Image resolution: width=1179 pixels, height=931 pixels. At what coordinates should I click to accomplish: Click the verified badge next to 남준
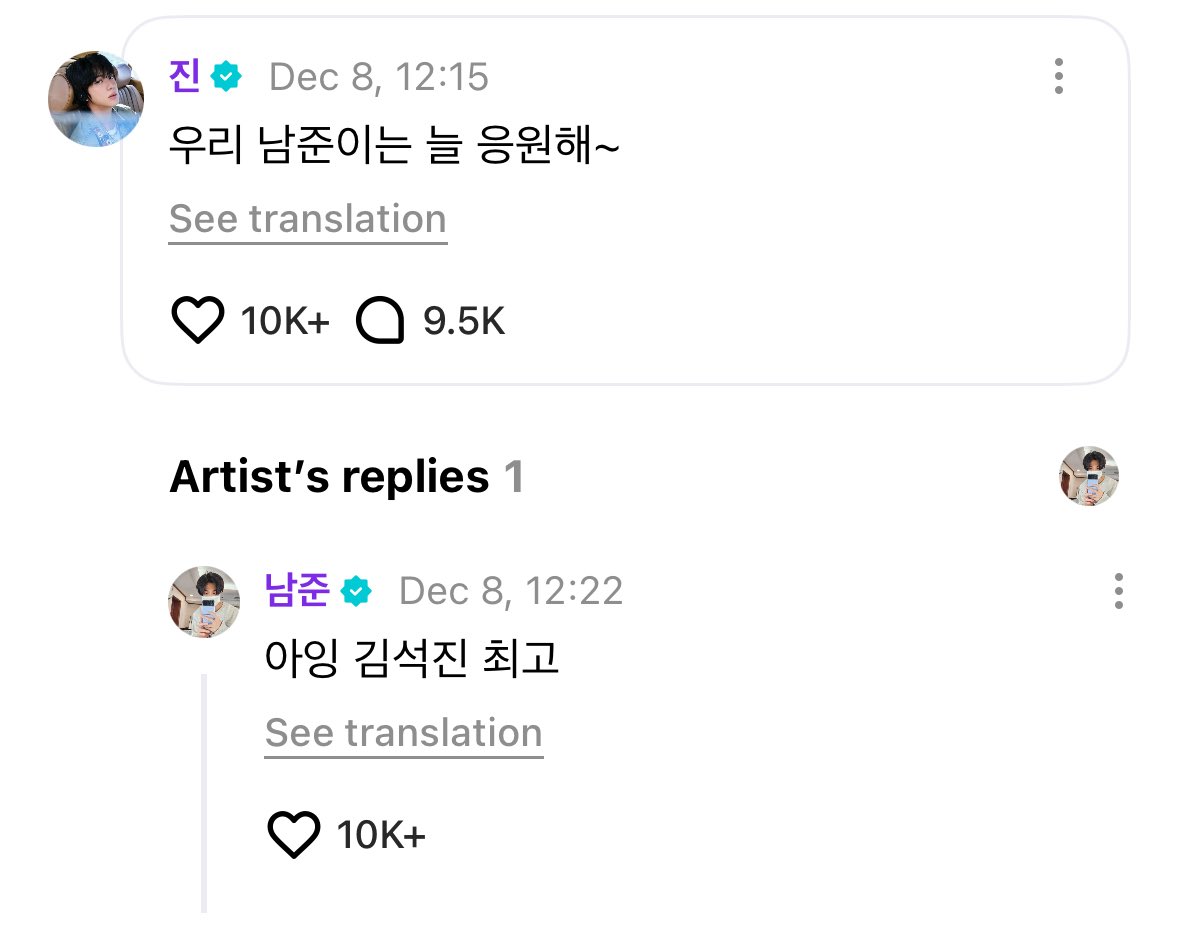[x=356, y=591]
